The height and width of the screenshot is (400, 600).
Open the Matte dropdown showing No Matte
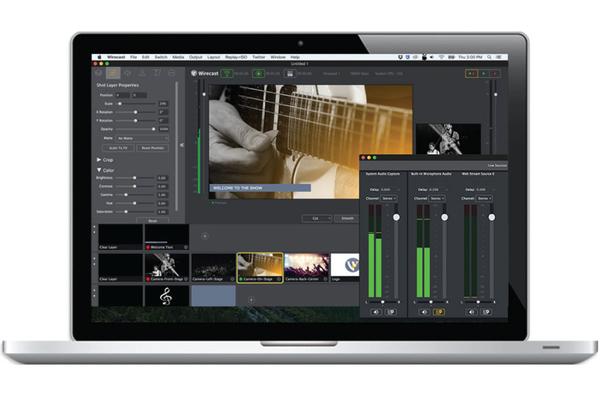point(142,138)
